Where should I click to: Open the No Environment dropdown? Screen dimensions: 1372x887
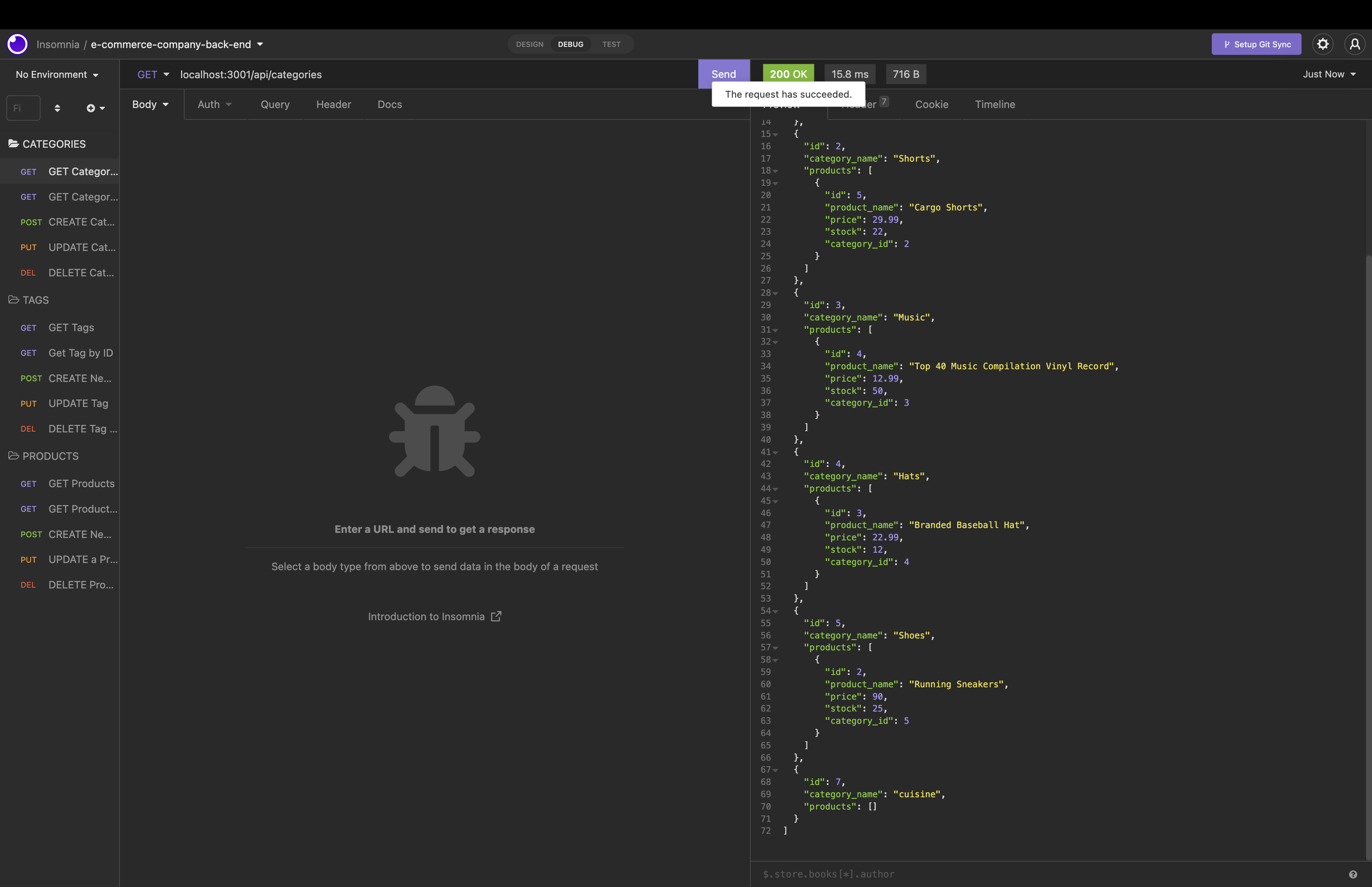click(57, 74)
